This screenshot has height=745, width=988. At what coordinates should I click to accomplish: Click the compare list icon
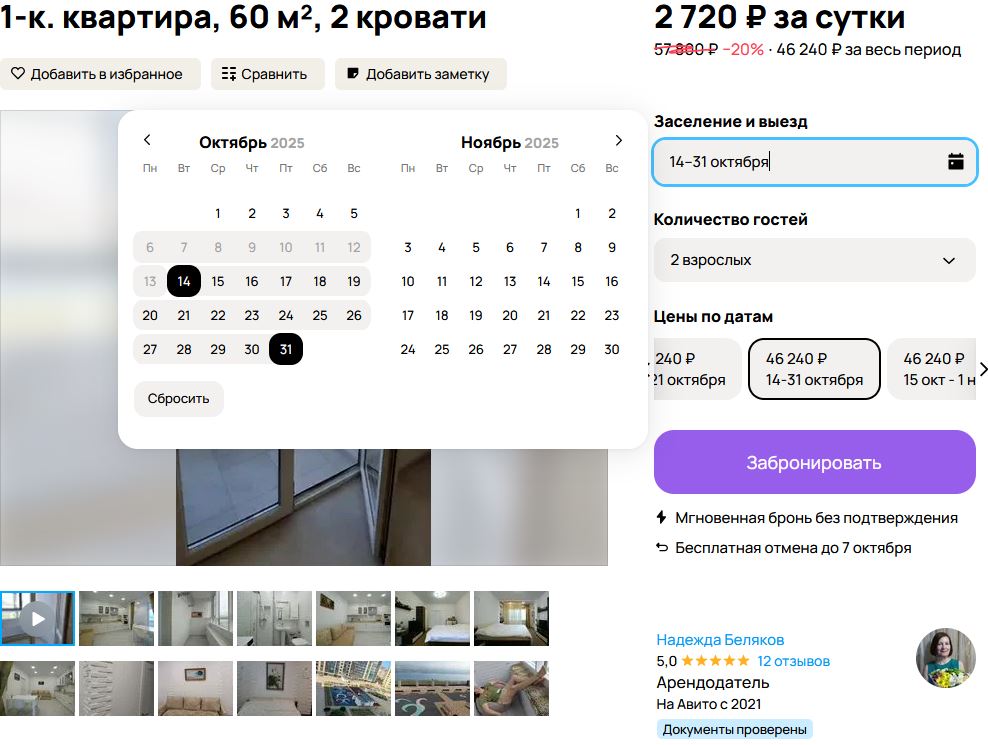(229, 74)
